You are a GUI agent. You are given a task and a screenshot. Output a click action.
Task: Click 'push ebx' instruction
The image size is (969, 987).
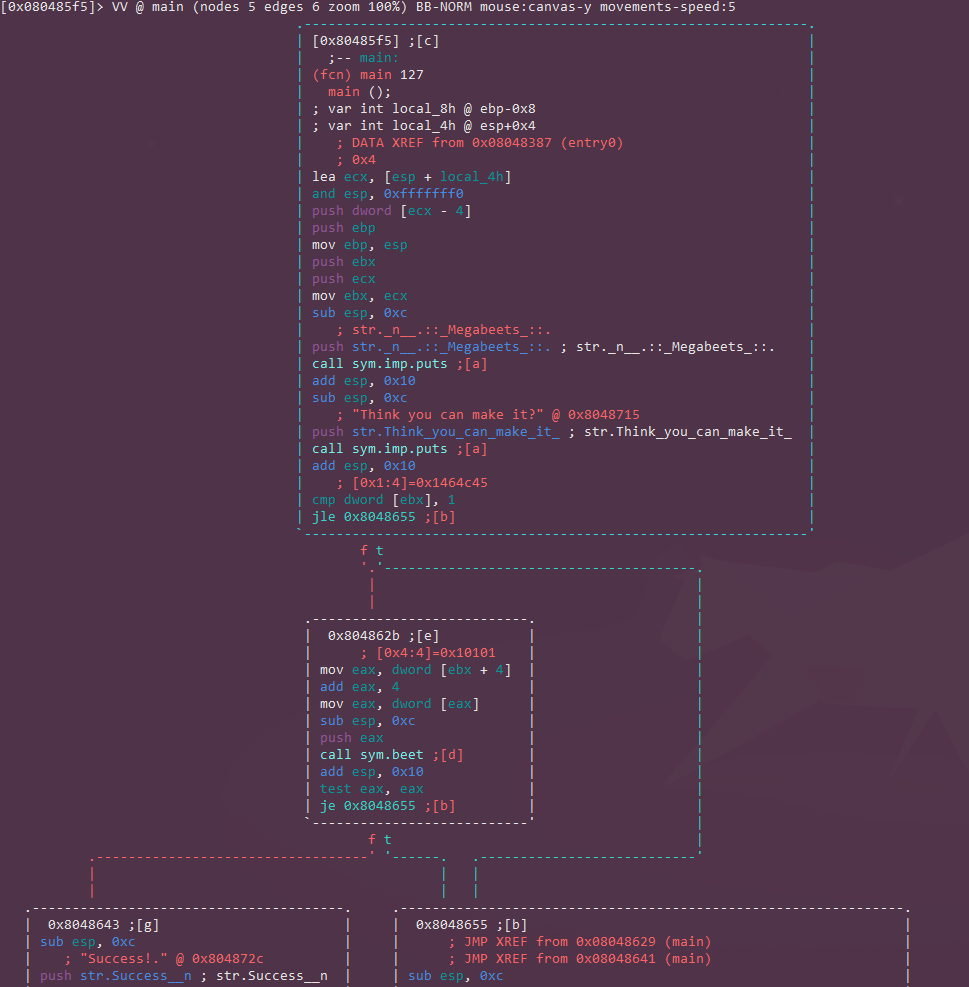coord(344,262)
